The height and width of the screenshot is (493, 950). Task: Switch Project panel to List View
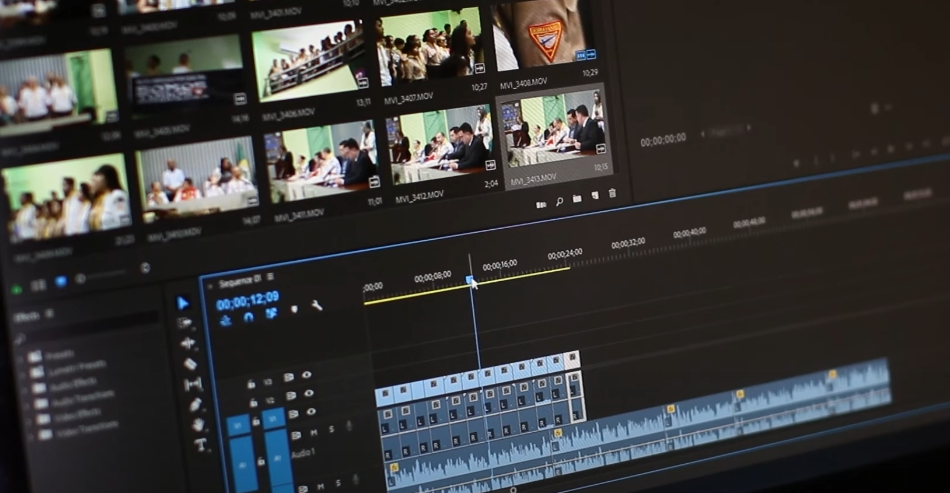(38, 285)
